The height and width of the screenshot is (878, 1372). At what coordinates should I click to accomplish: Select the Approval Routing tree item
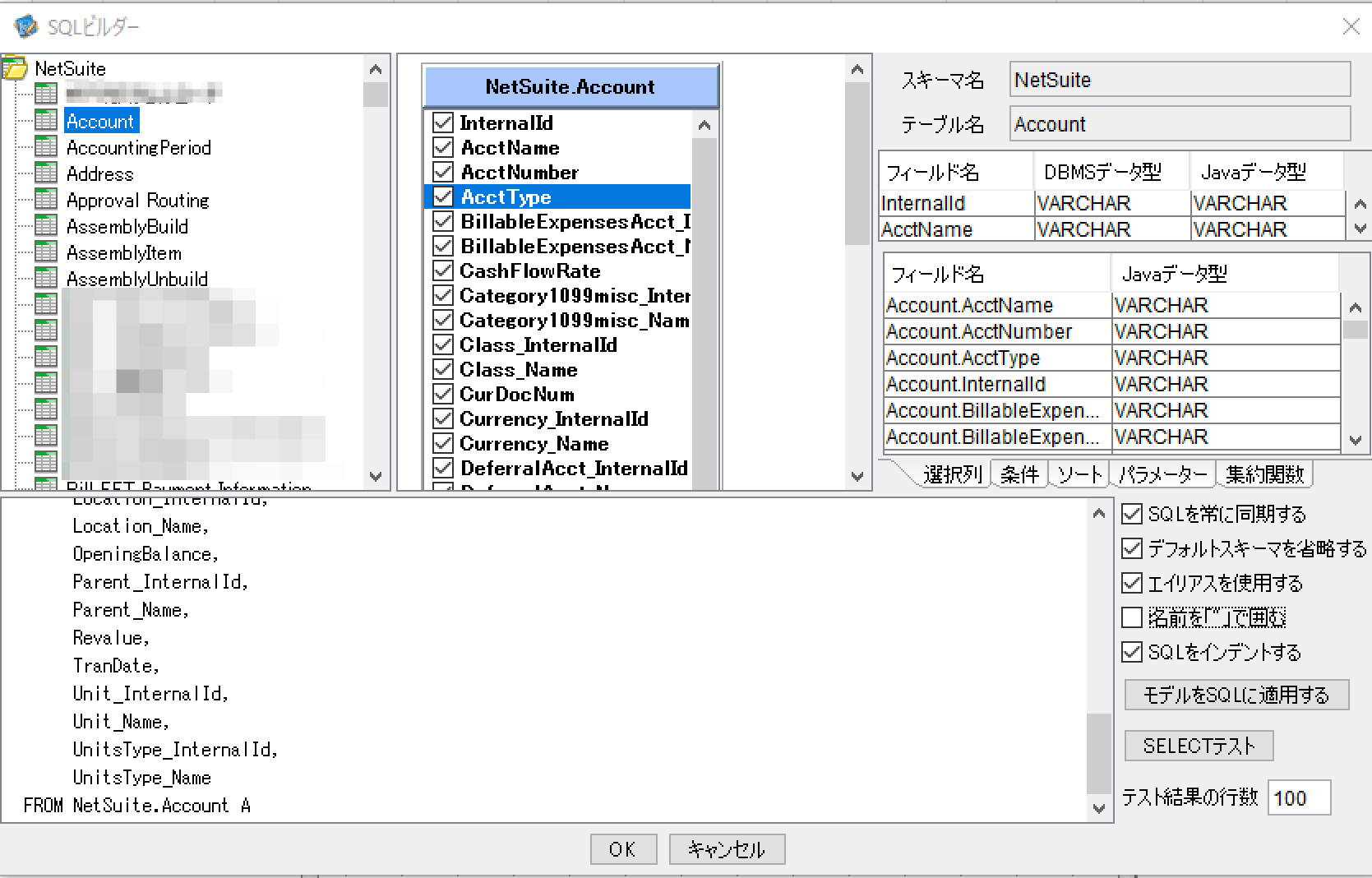coord(138,200)
